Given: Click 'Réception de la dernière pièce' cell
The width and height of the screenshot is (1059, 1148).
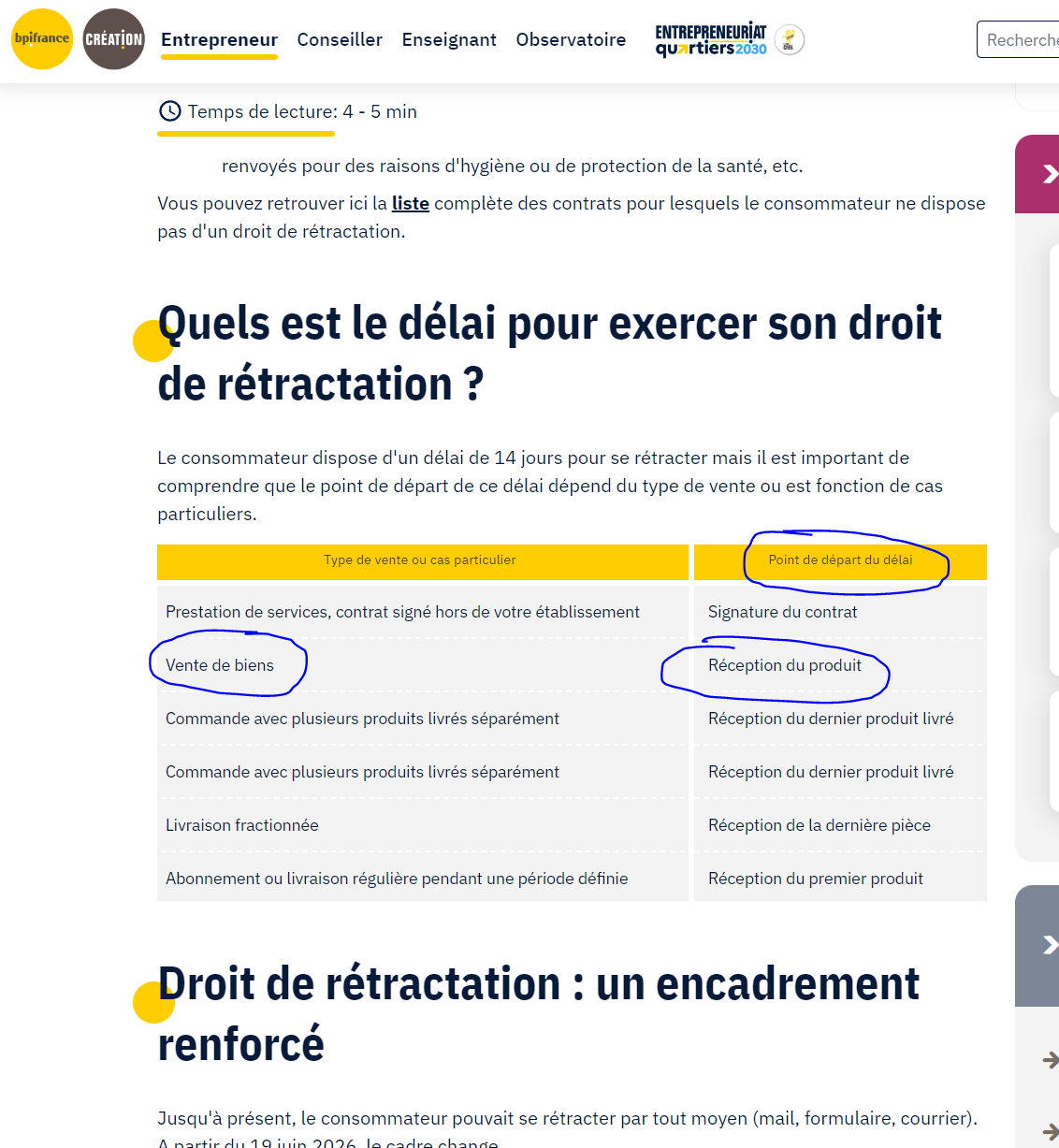Looking at the screenshot, I should click(840, 825).
